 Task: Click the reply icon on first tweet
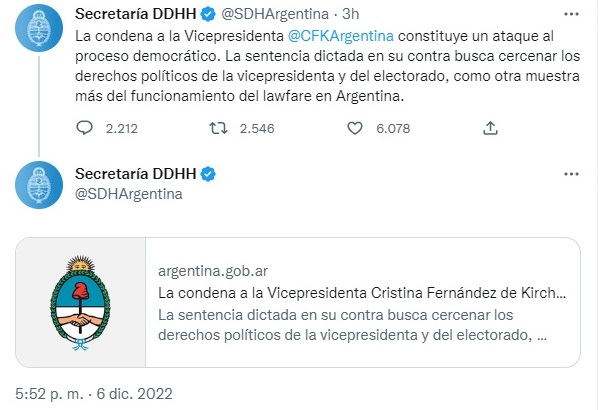[x=84, y=128]
